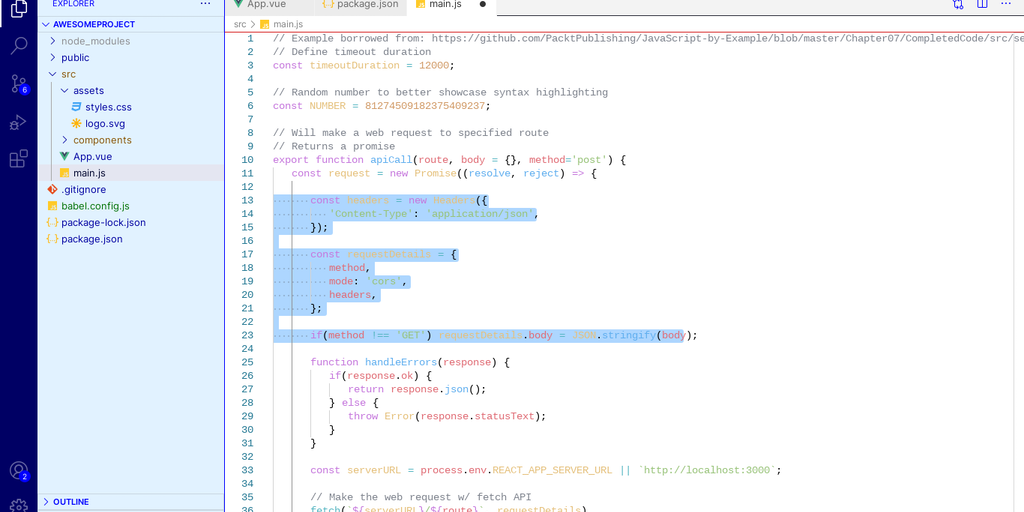
Task: Click the timeoutDuration variable on line 3
Action: (355, 65)
